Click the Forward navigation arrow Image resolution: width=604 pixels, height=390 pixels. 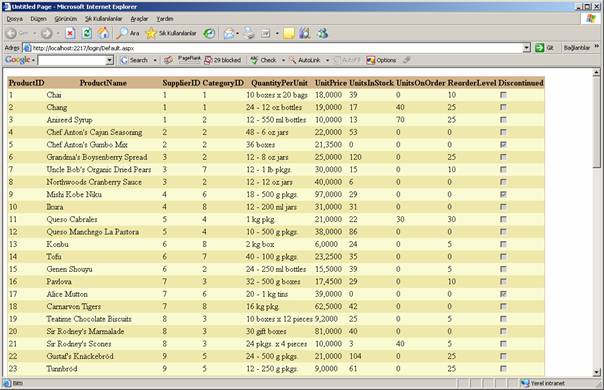pos(47,34)
